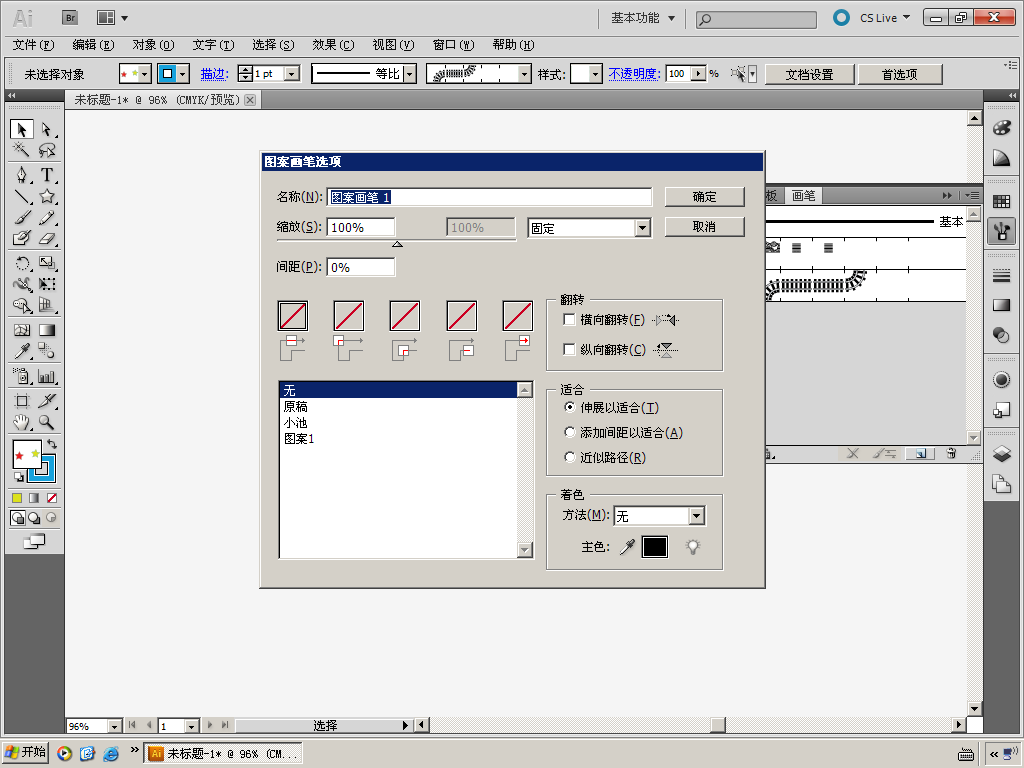The height and width of the screenshot is (768, 1024).
Task: Select the first side tile thumbnail
Action: pos(293,316)
